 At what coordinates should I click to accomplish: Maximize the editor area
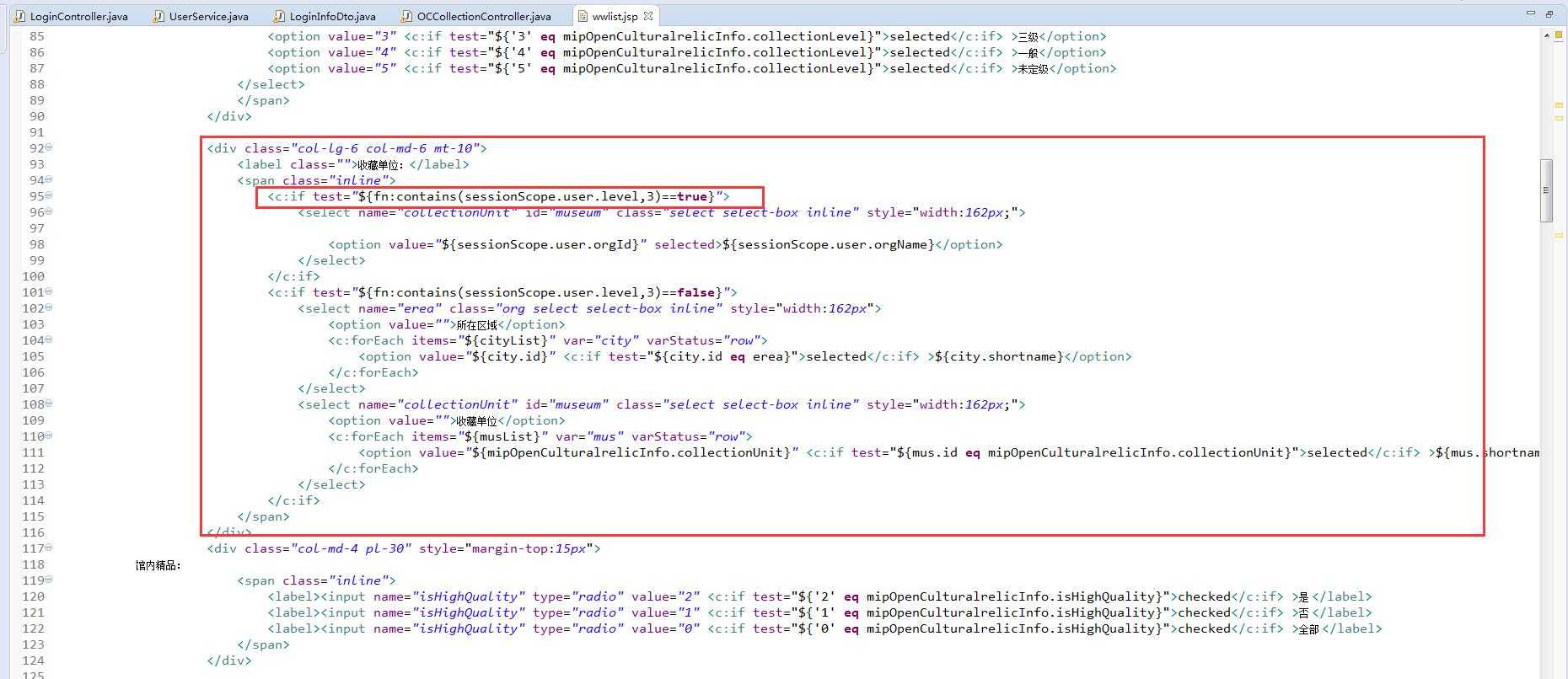click(1549, 13)
